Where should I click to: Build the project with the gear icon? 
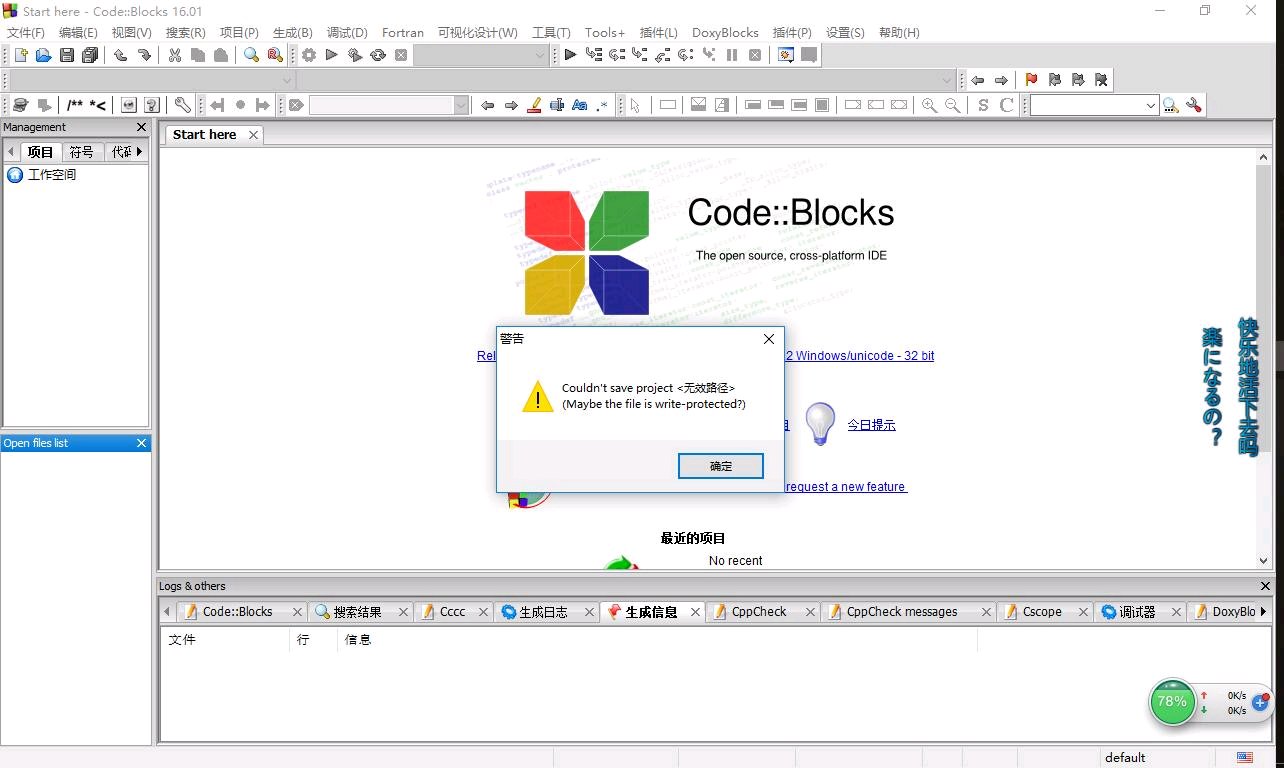(x=309, y=55)
